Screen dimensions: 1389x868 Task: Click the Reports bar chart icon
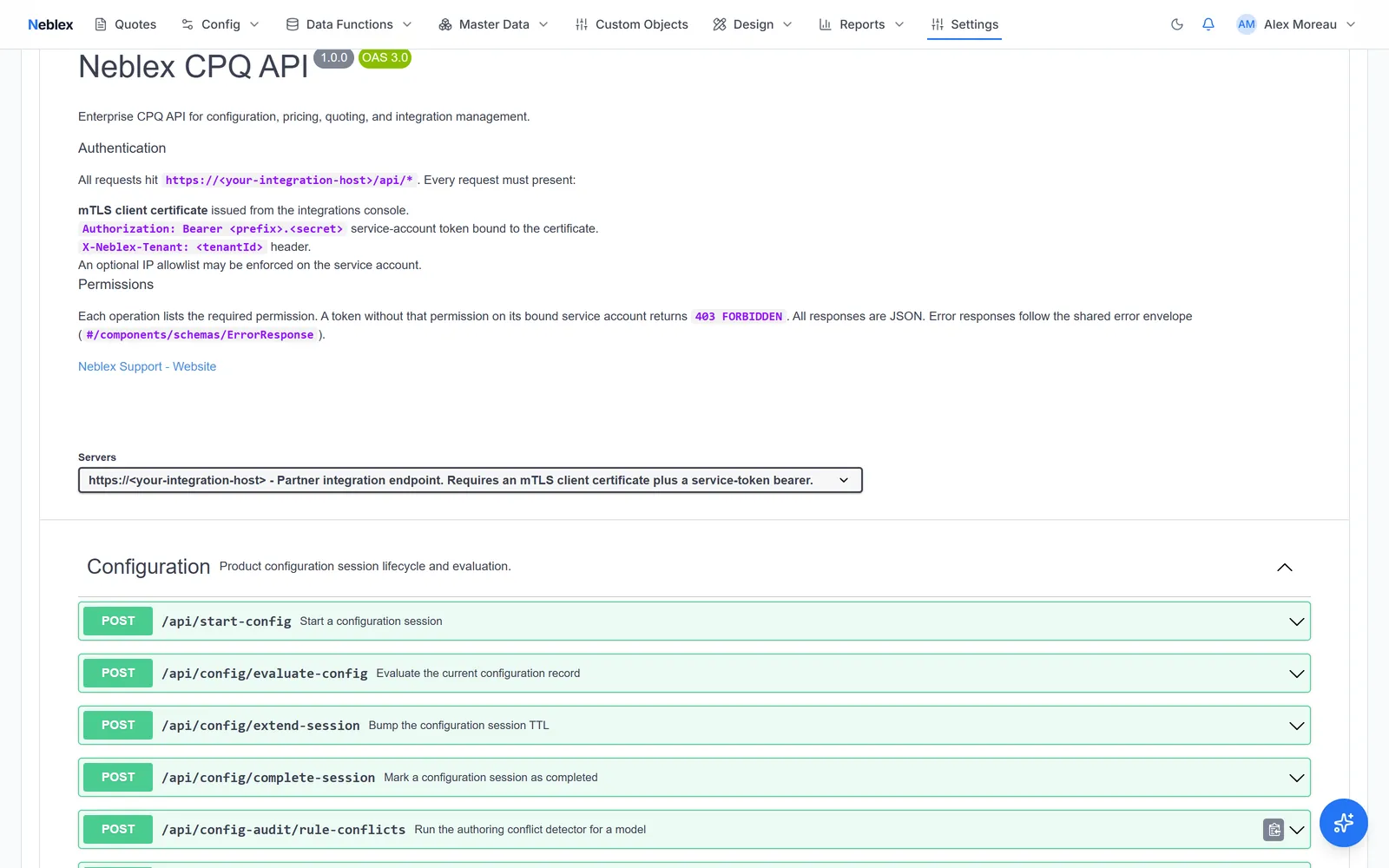coord(826,24)
